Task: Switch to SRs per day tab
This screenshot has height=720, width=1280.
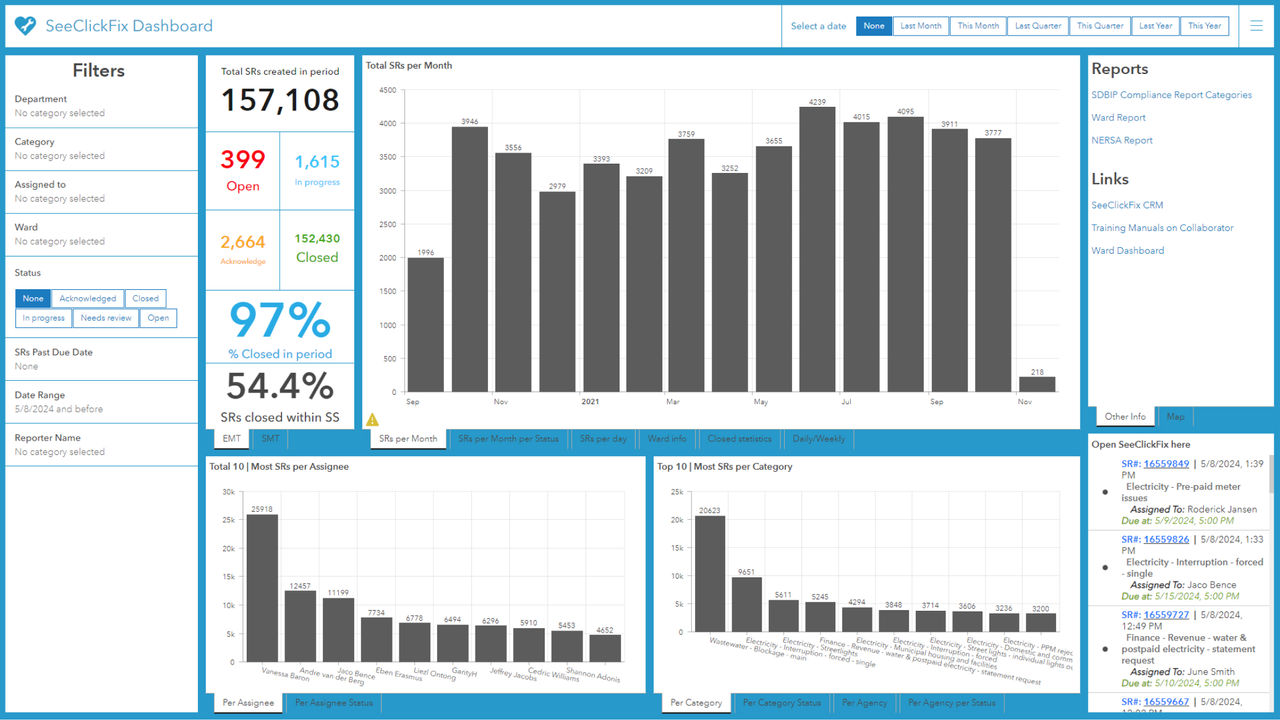Action: 604,438
